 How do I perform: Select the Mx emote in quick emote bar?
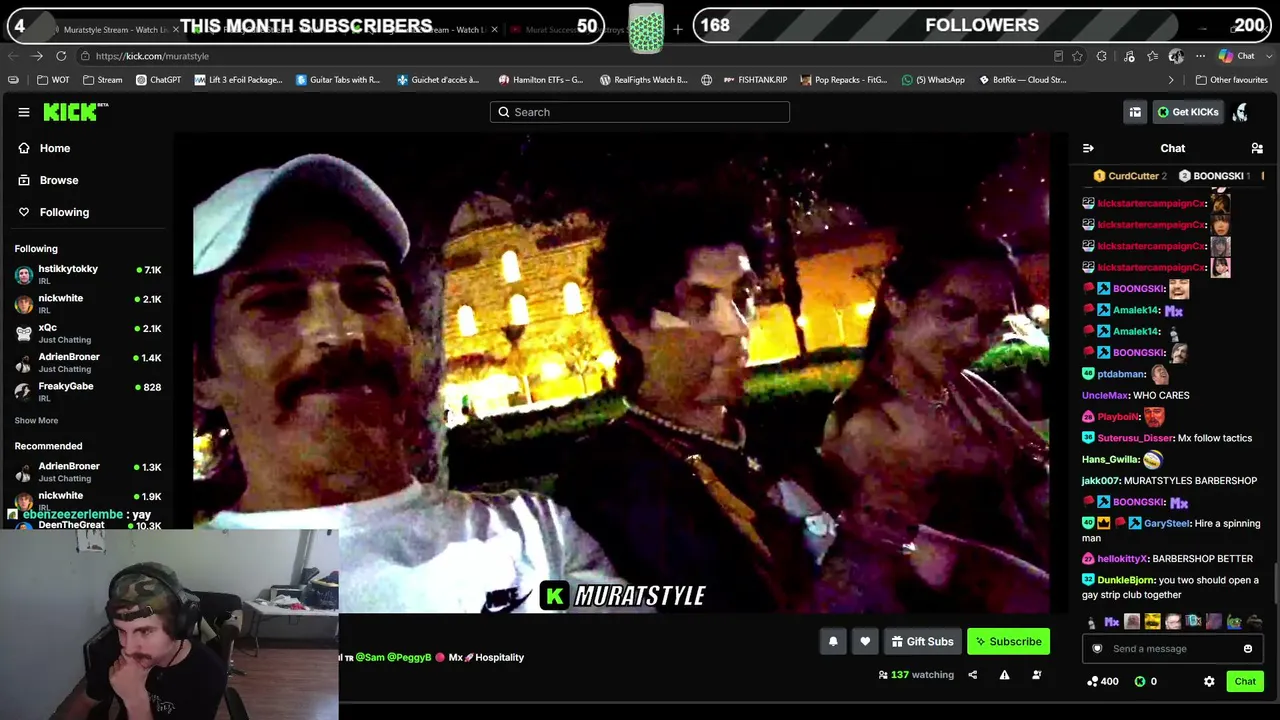pyautogui.click(x=1111, y=622)
